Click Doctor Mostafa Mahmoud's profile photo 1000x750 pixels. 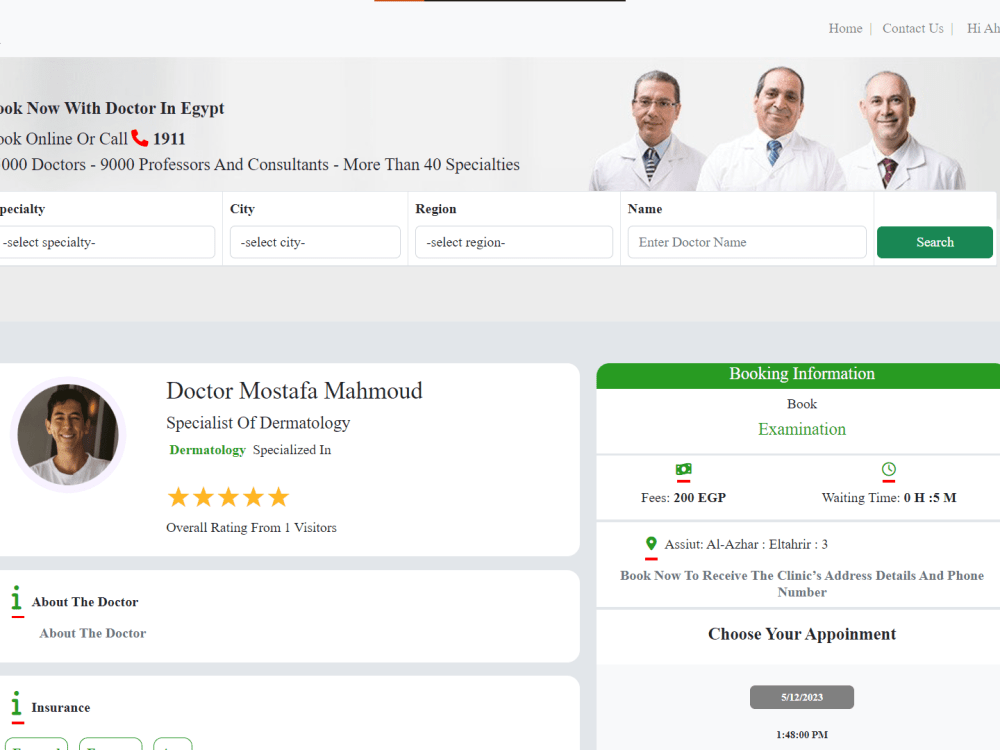click(68, 434)
